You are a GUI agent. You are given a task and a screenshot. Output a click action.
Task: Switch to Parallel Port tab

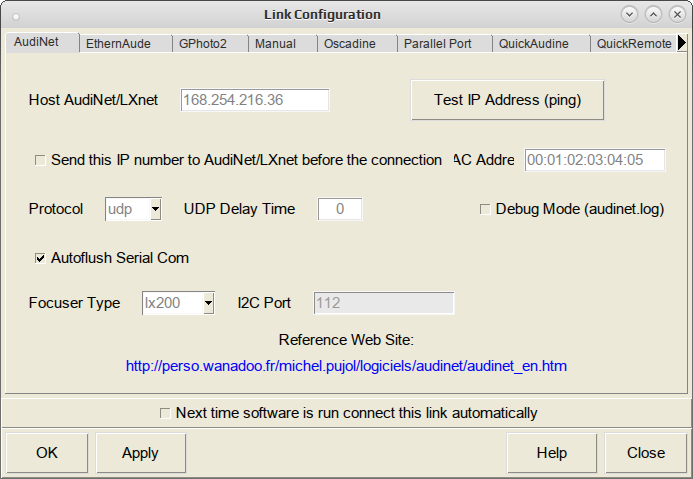tap(445, 44)
